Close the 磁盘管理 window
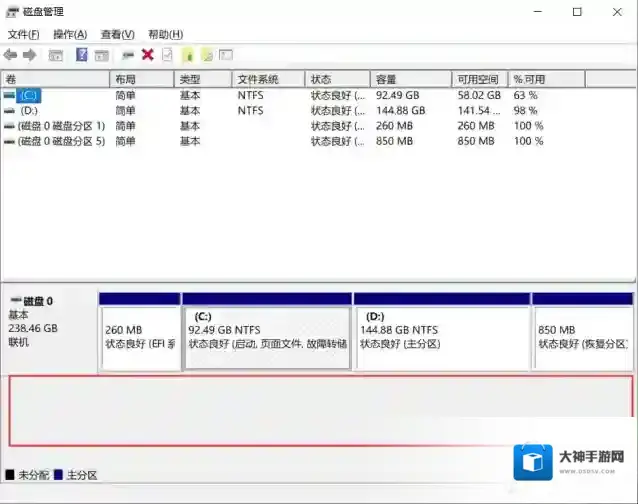Image resolution: width=638 pixels, height=504 pixels. tap(617, 12)
